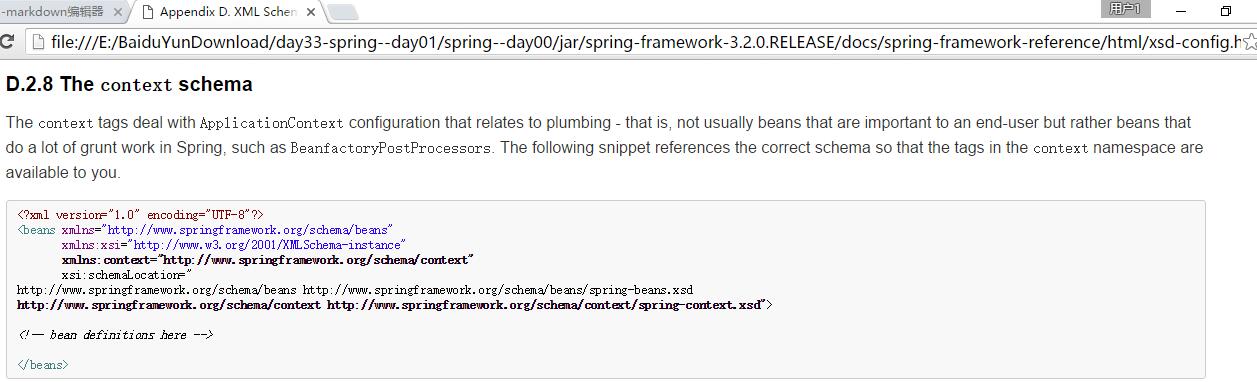Click the D.2.8 The context schema heading
The image size is (1257, 382).
(x=129, y=85)
